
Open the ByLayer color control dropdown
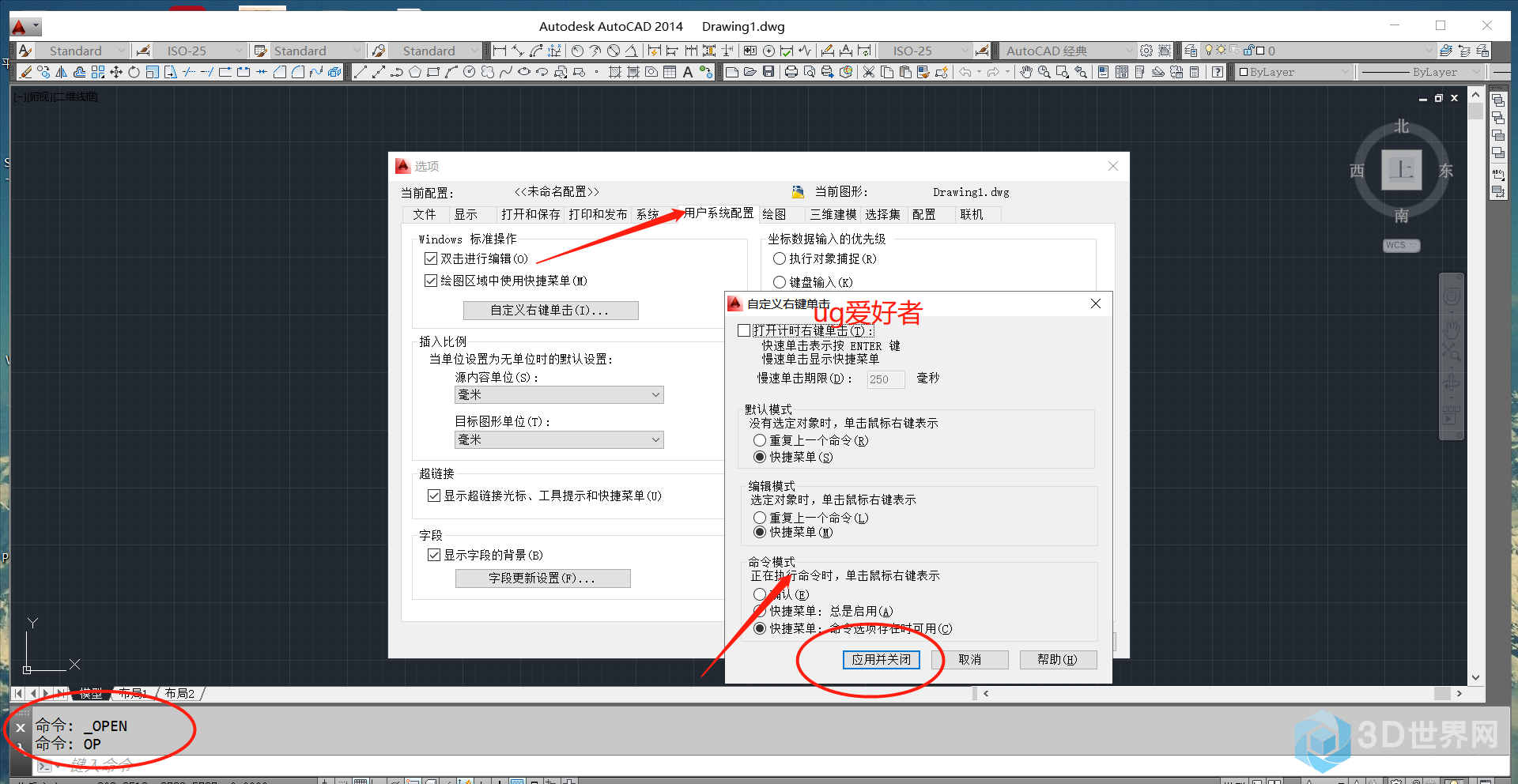(x=1293, y=72)
